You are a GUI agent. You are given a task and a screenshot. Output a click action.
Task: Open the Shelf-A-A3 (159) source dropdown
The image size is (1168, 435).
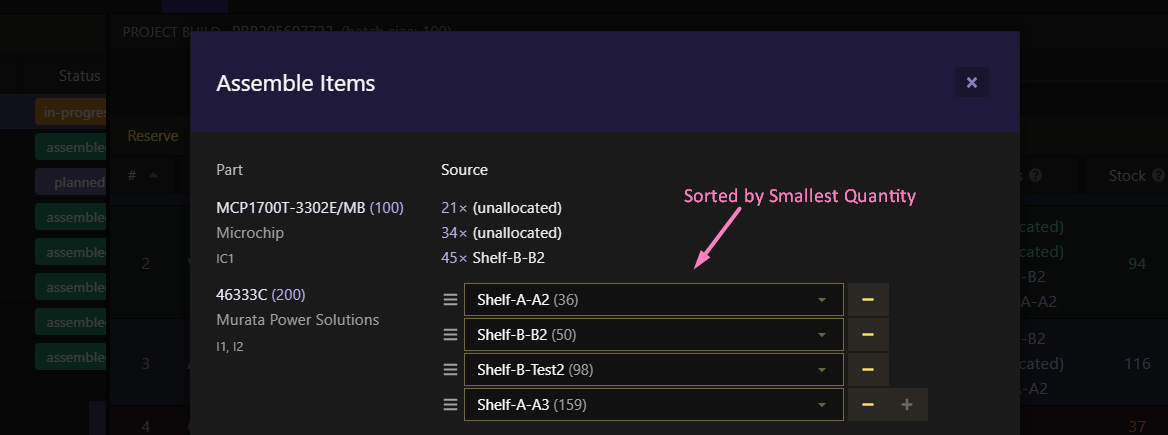[653, 404]
